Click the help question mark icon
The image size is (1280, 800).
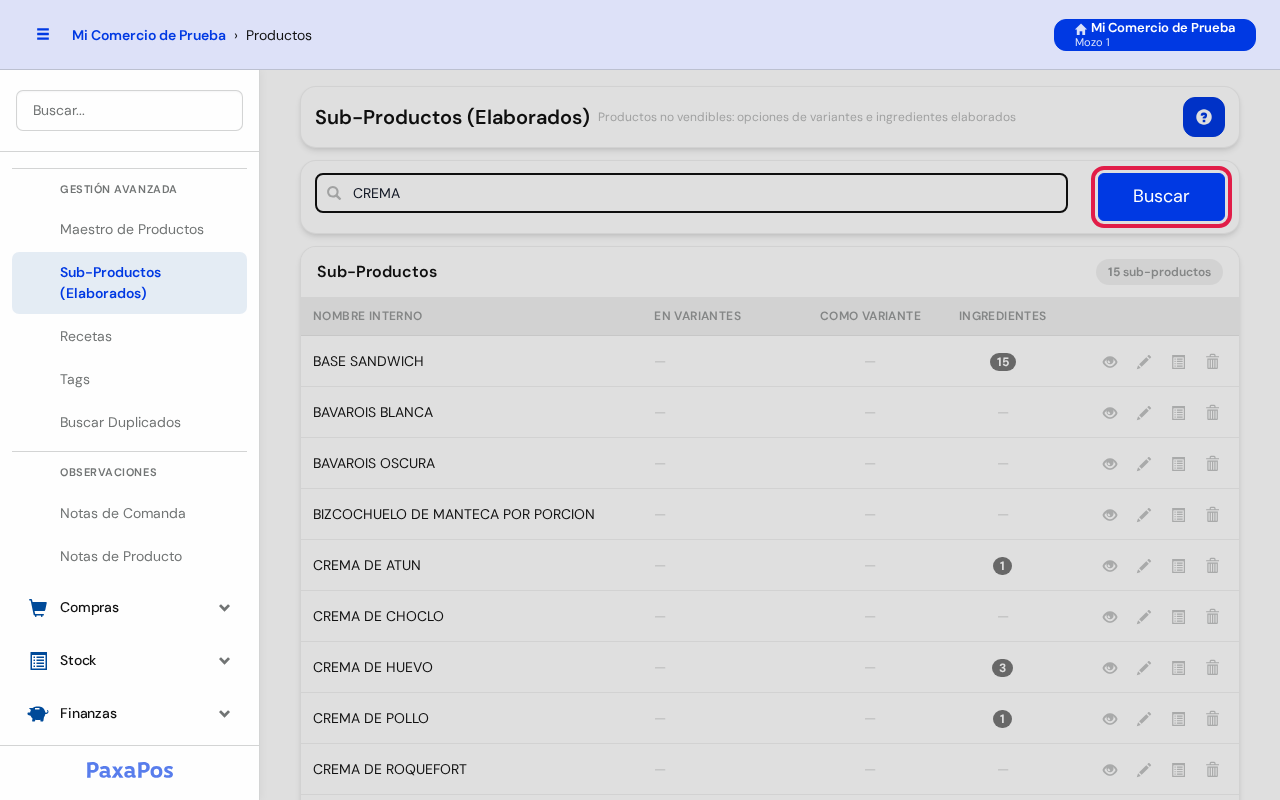tap(1204, 117)
